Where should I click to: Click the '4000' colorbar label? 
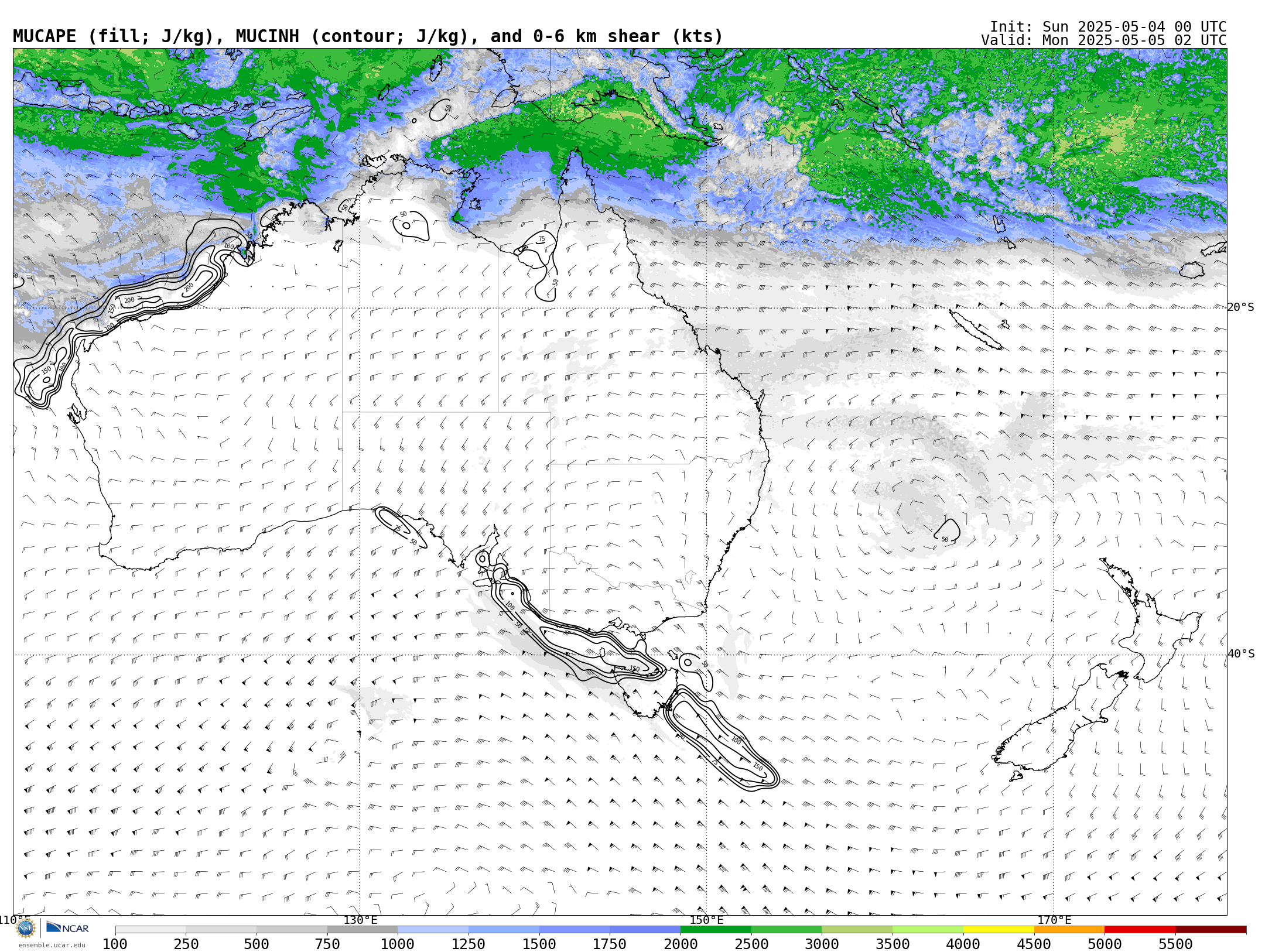[x=963, y=944]
